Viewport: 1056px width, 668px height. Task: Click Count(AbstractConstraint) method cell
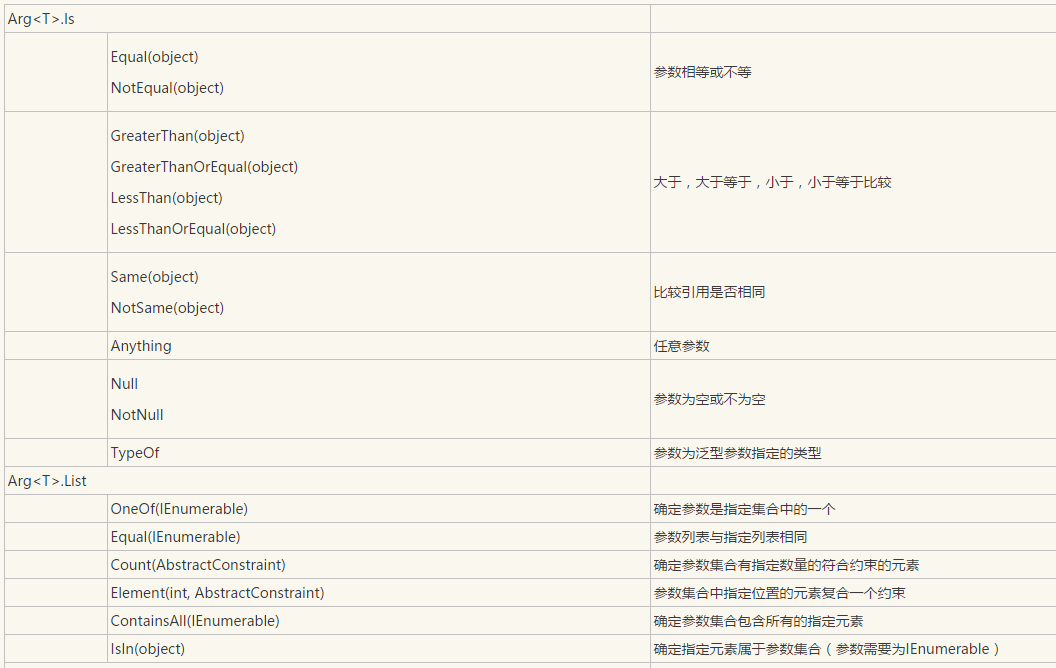(198, 565)
